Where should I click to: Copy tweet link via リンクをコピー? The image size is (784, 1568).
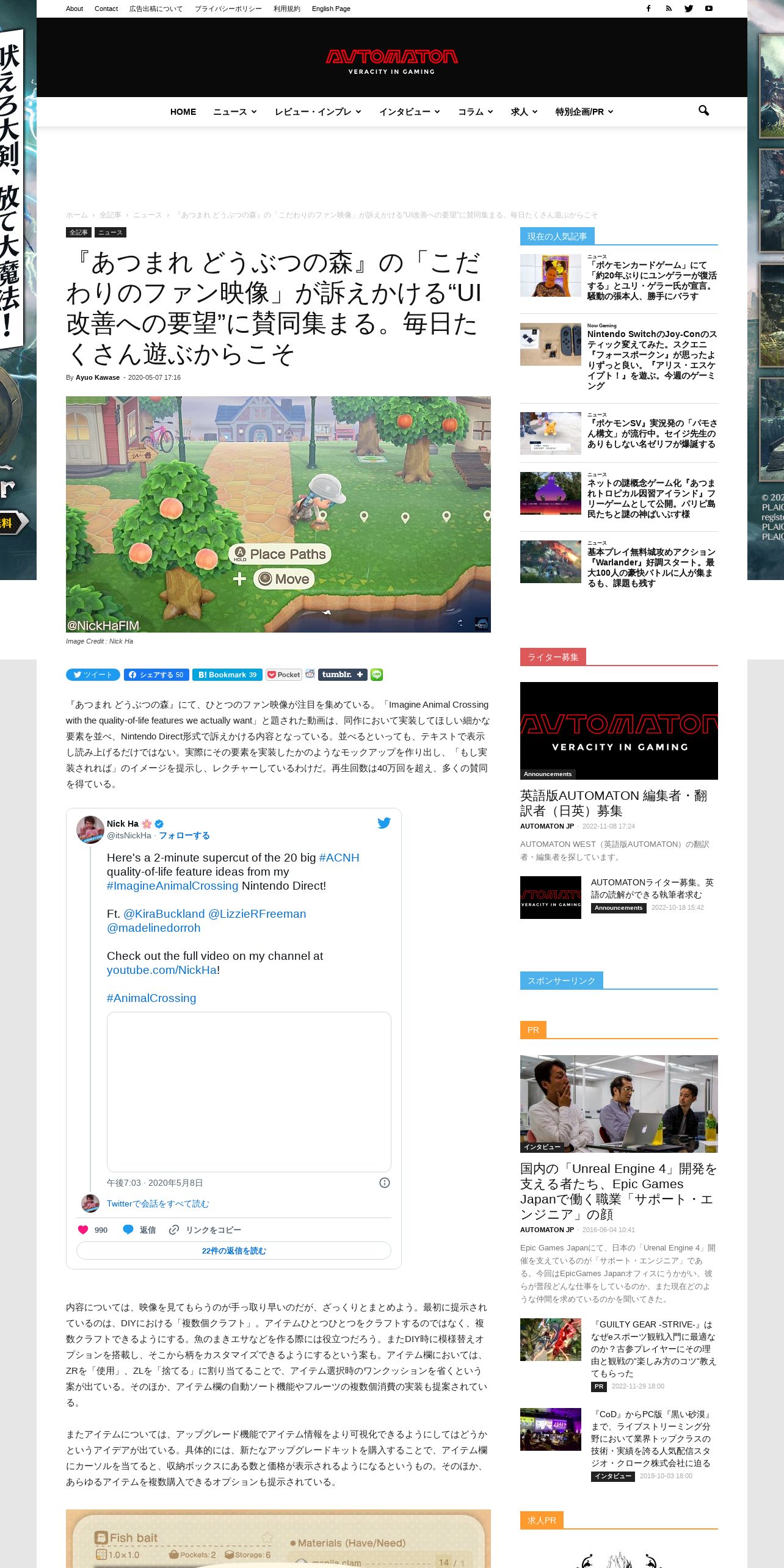[205, 1230]
